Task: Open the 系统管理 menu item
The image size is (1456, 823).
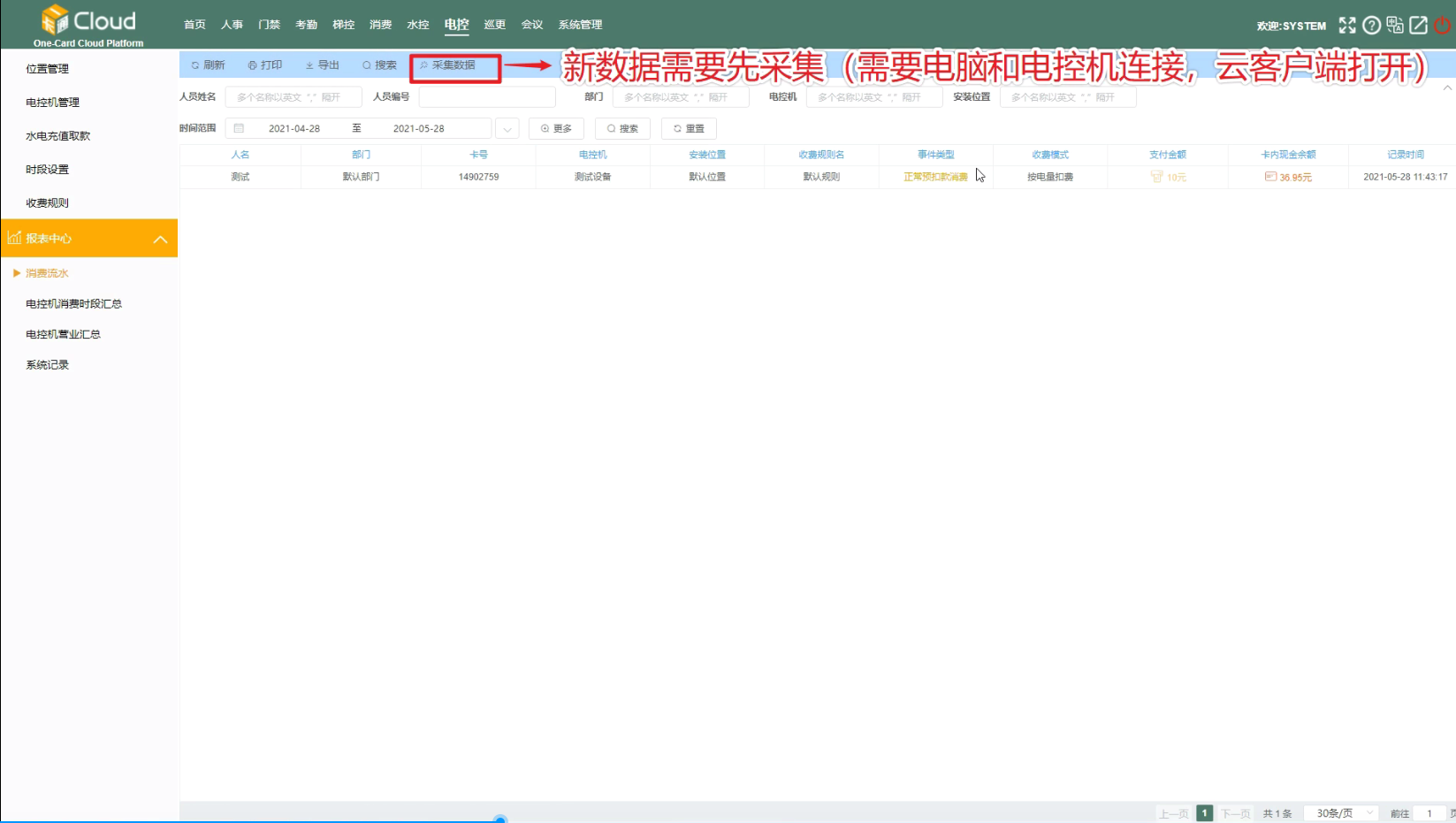Action: tap(579, 25)
